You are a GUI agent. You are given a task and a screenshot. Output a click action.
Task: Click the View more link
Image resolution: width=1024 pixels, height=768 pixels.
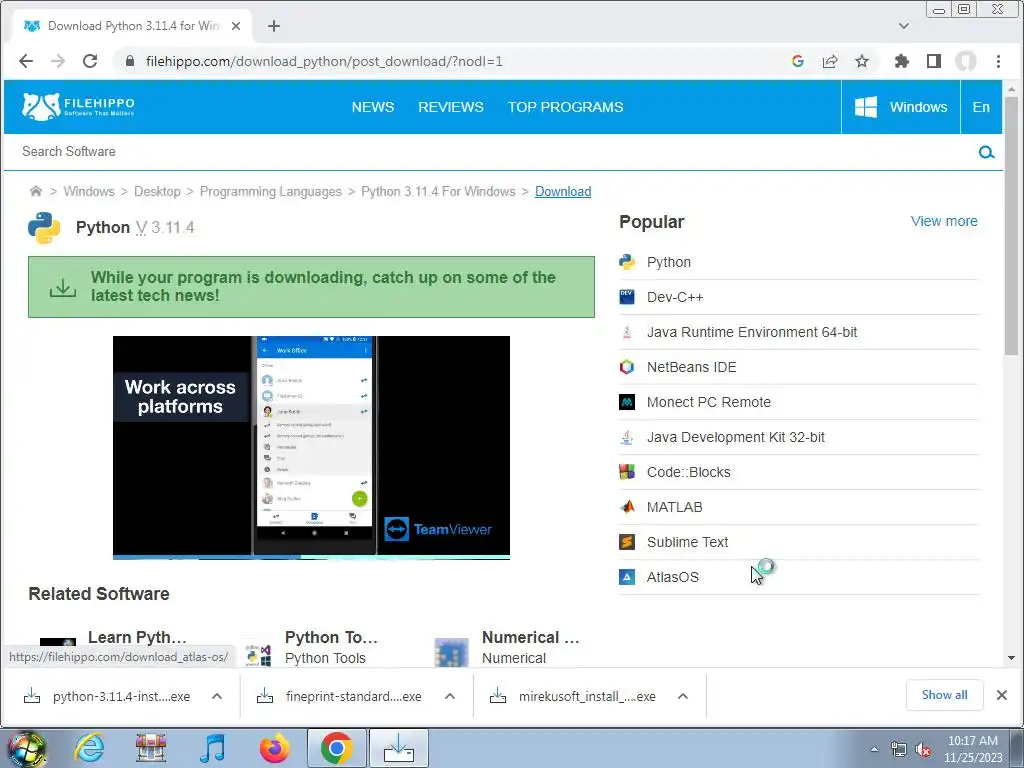pos(944,221)
